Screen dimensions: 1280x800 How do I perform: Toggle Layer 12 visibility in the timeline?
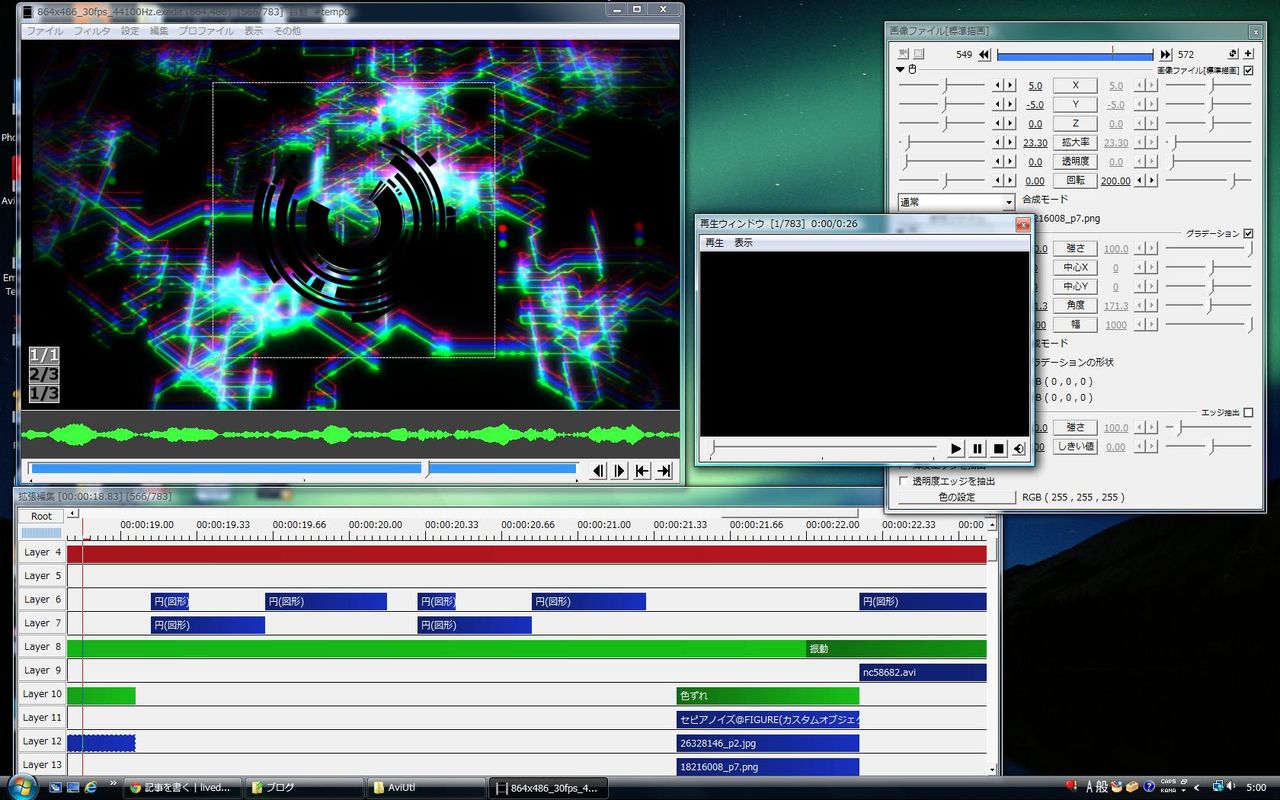click(42, 741)
